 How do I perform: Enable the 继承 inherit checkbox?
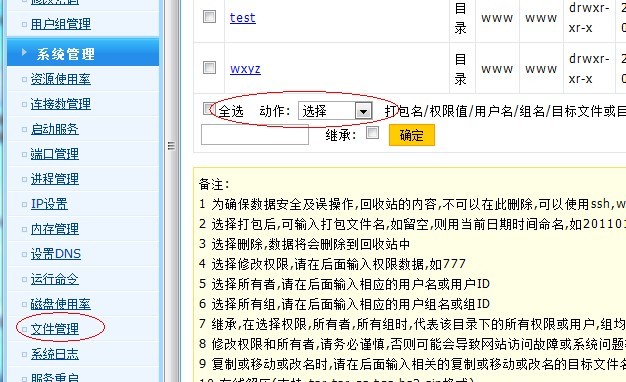pyautogui.click(x=372, y=133)
